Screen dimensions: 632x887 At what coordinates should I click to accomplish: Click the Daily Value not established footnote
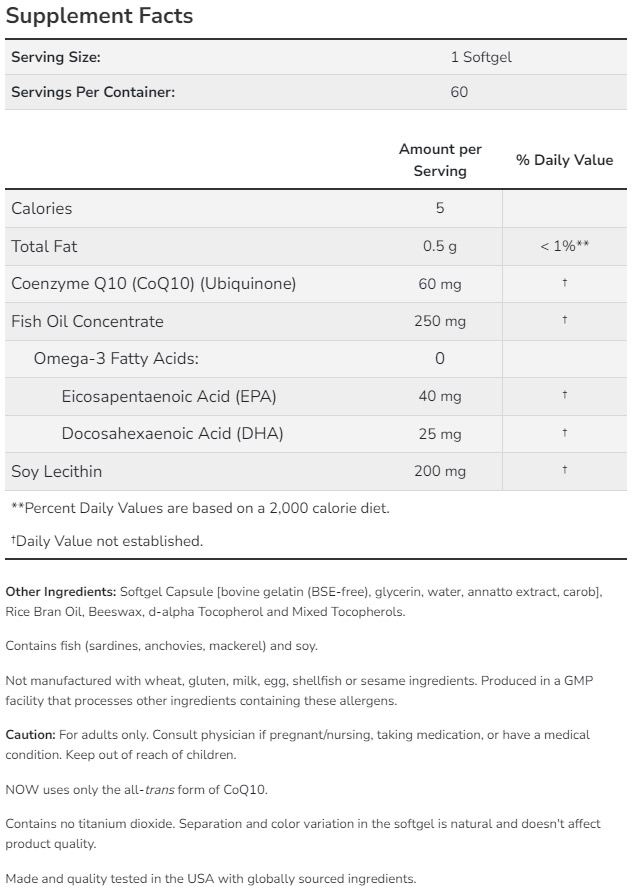(107, 541)
